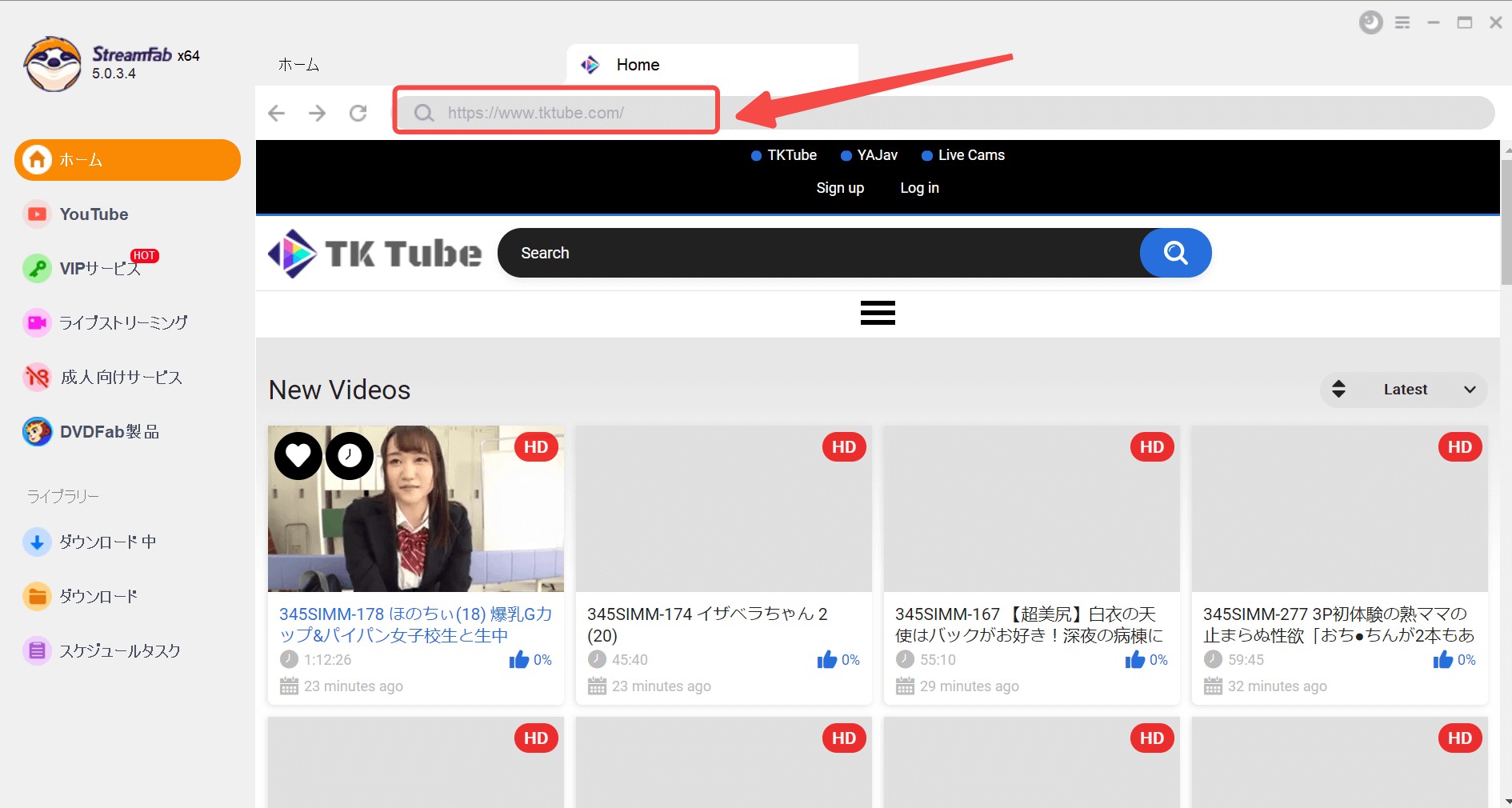This screenshot has width=1512, height=808.
Task: Click thumbs-up icon on 345SIMM-174 card
Action: tap(827, 659)
